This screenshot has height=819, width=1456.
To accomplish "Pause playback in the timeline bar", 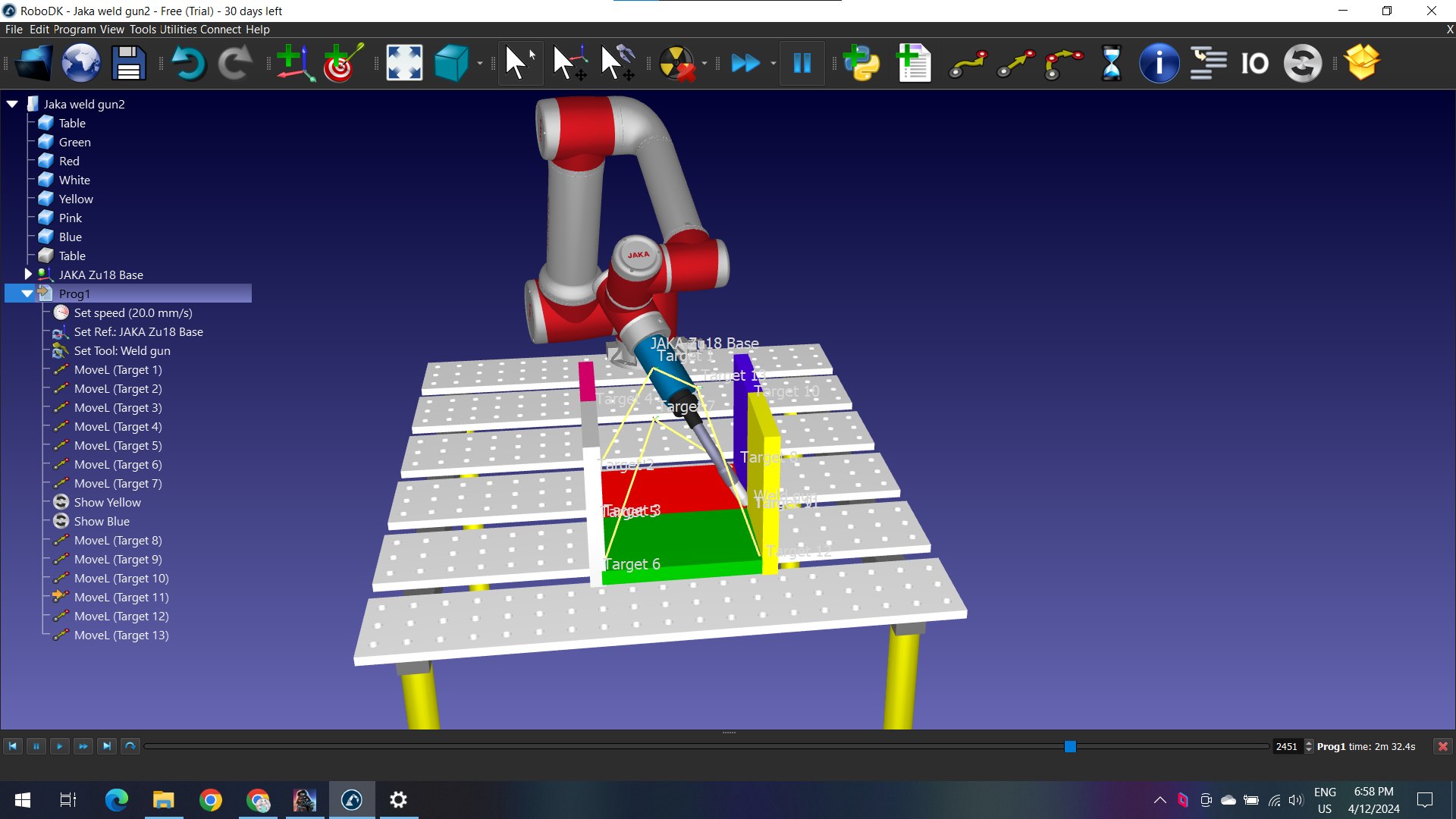I will click(36, 746).
